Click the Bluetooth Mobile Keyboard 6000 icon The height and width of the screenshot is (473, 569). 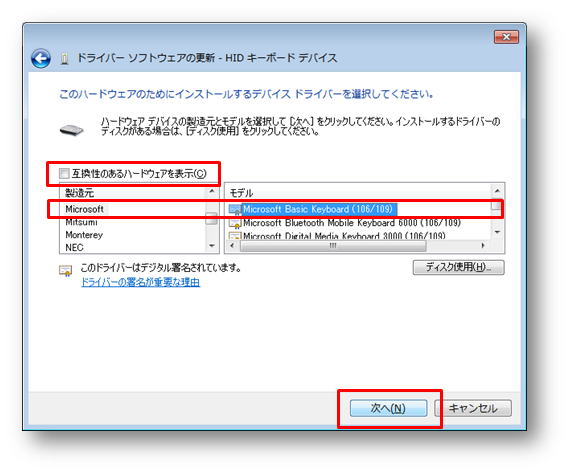pos(235,223)
